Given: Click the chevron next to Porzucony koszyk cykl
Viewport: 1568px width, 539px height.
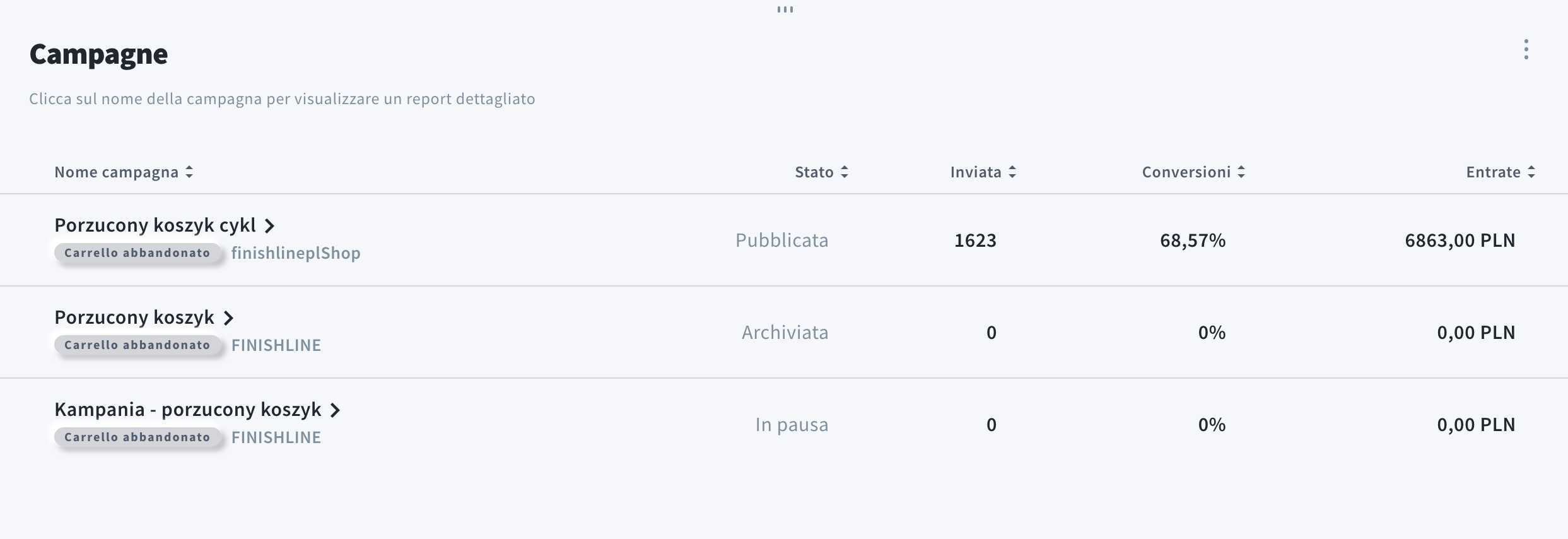Looking at the screenshot, I should coord(270,226).
